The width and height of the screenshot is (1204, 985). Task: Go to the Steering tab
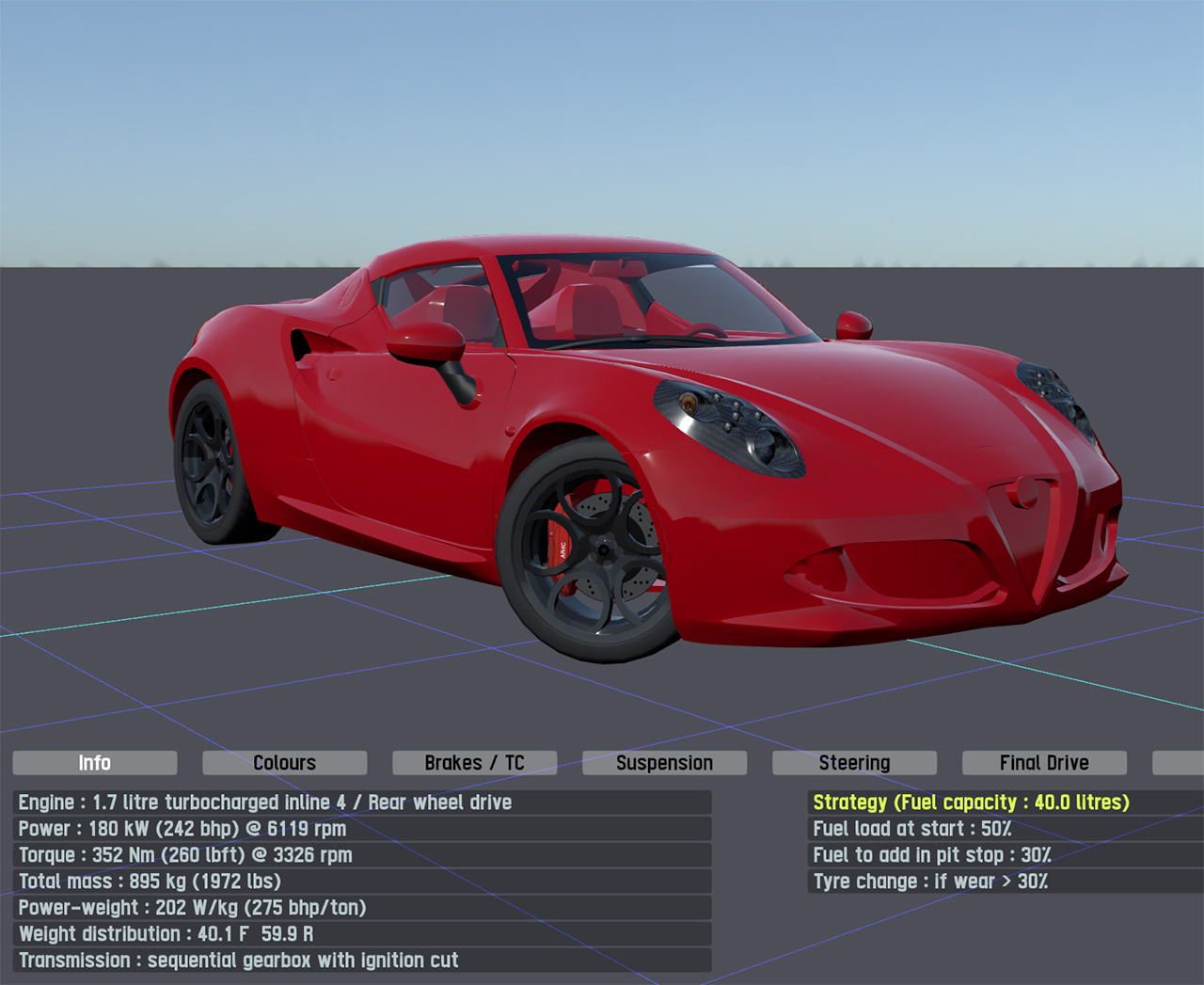[x=855, y=763]
